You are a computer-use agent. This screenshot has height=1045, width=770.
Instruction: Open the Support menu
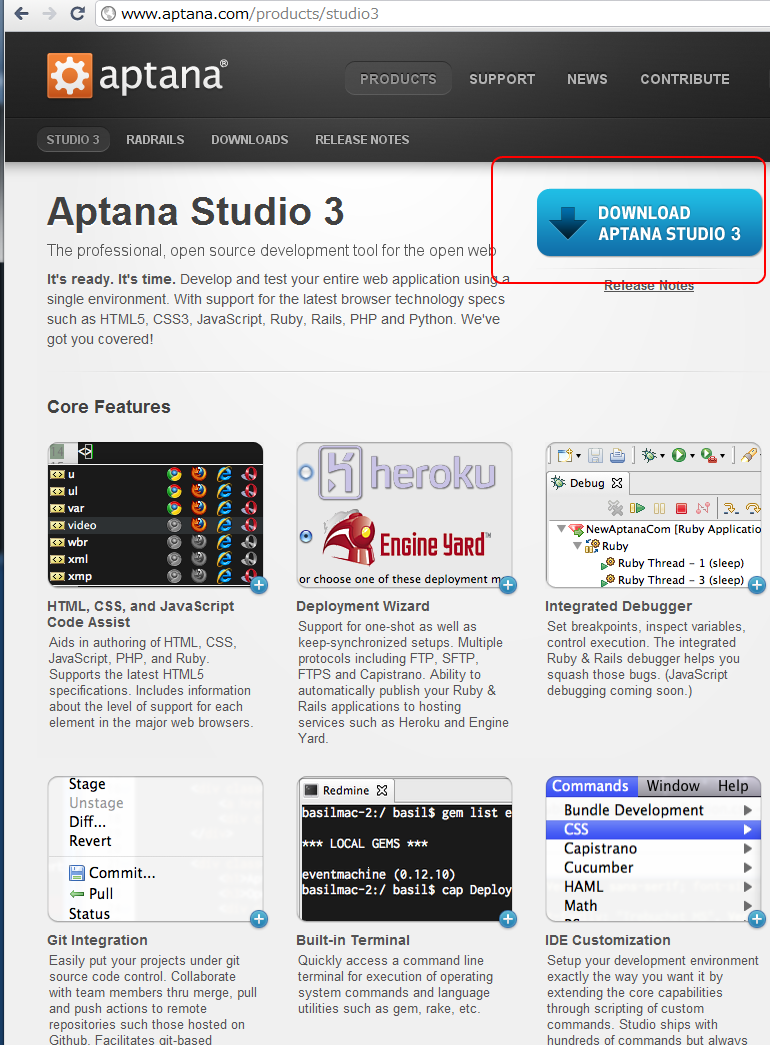[502, 79]
